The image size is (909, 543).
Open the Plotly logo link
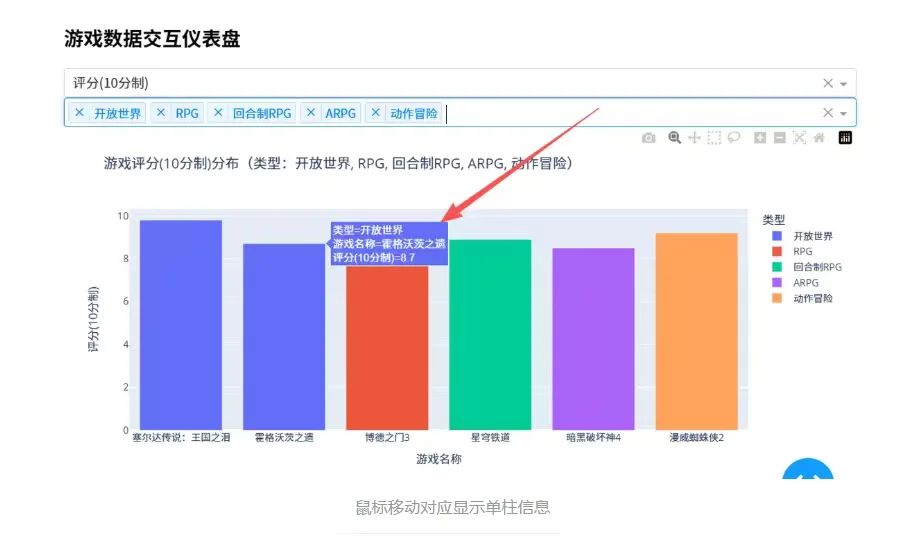point(845,138)
